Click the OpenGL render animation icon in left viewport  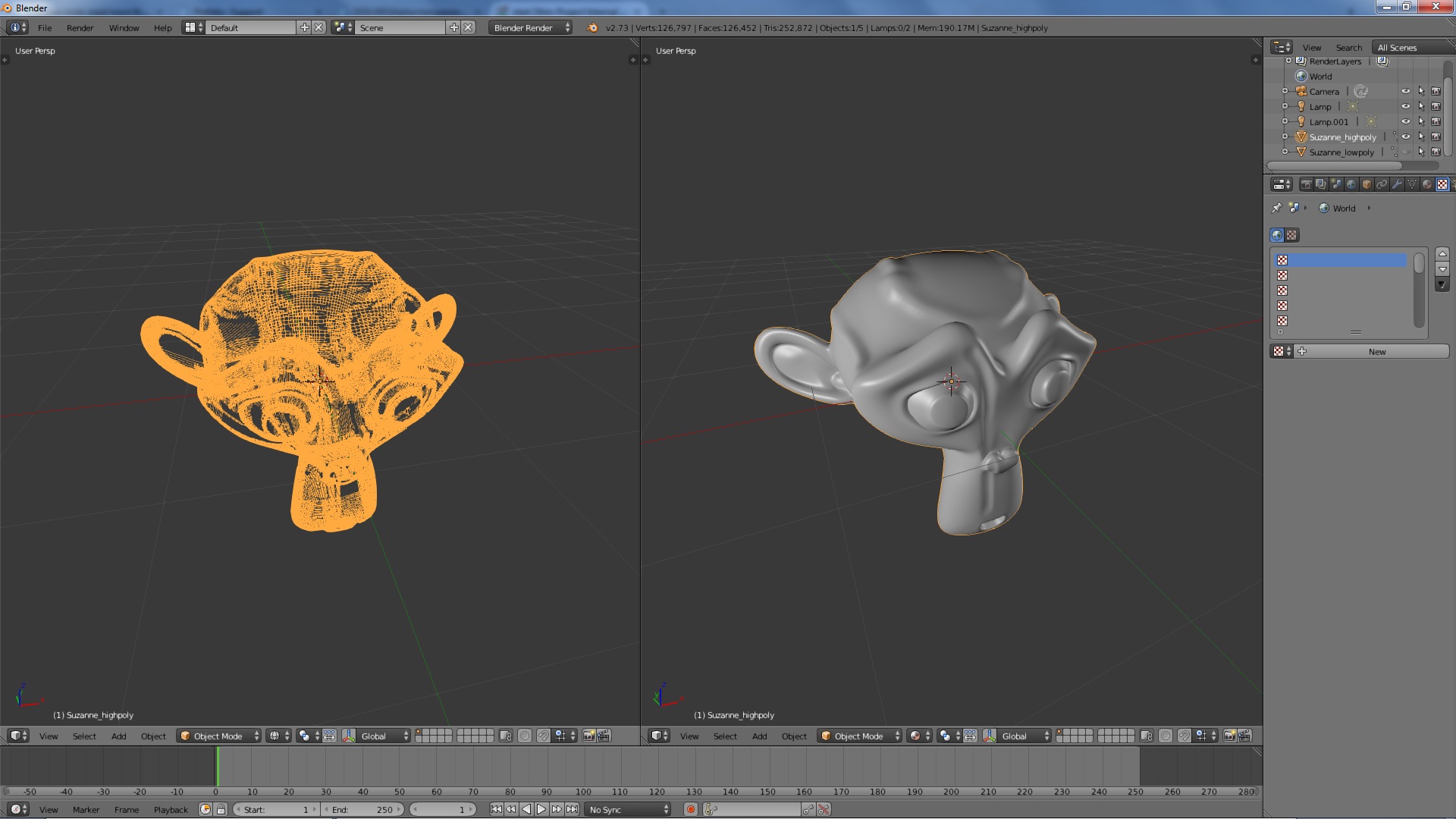[604, 736]
